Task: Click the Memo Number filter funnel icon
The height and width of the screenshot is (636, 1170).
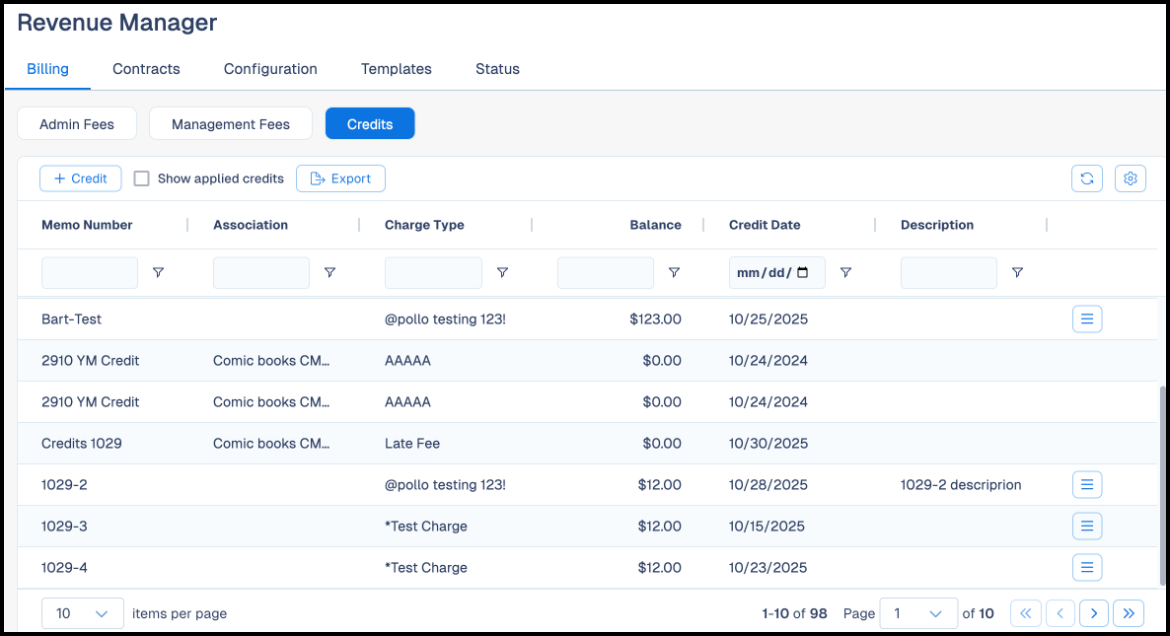Action: tap(158, 272)
